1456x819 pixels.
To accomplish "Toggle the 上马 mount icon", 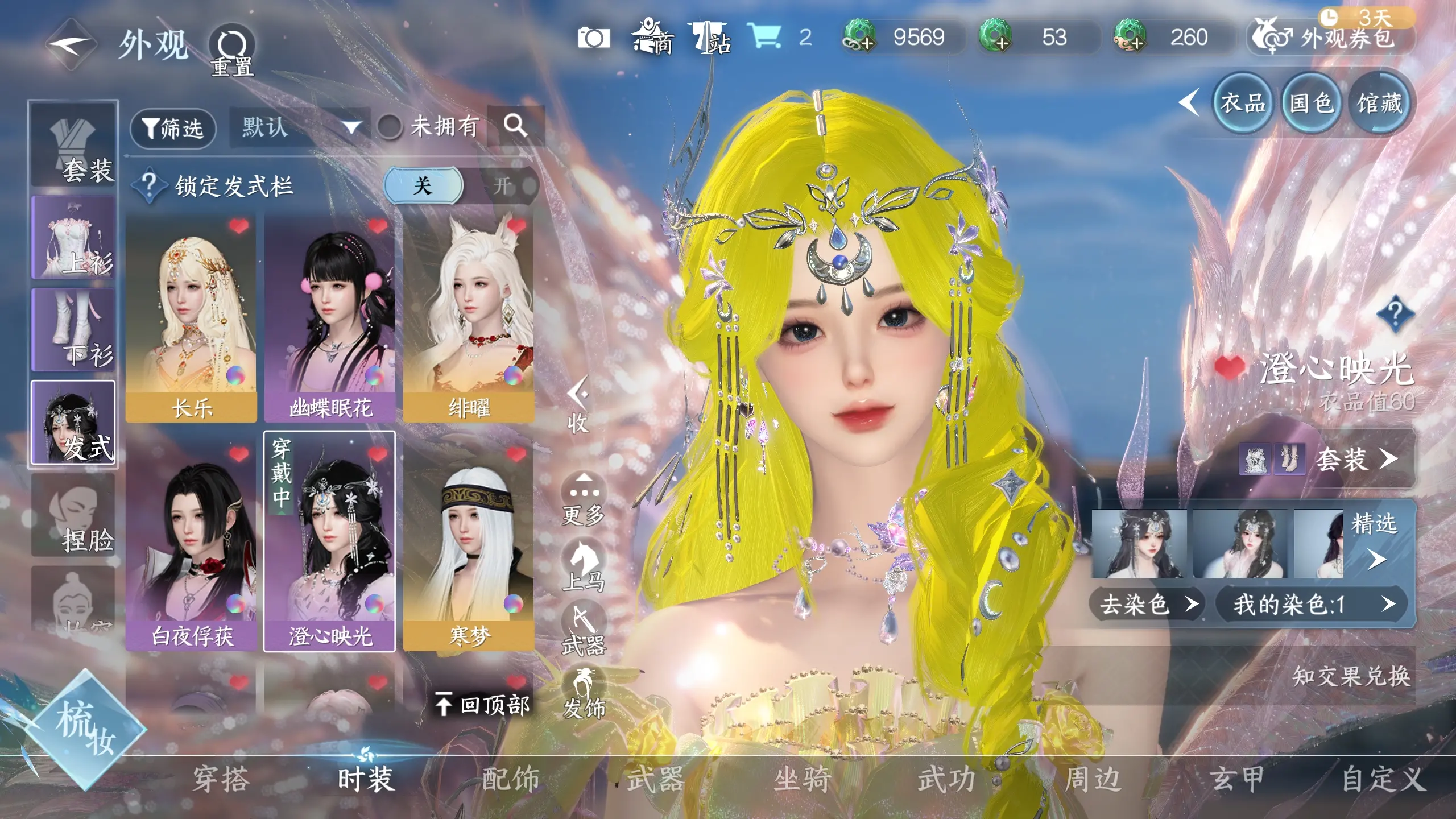I will click(584, 565).
